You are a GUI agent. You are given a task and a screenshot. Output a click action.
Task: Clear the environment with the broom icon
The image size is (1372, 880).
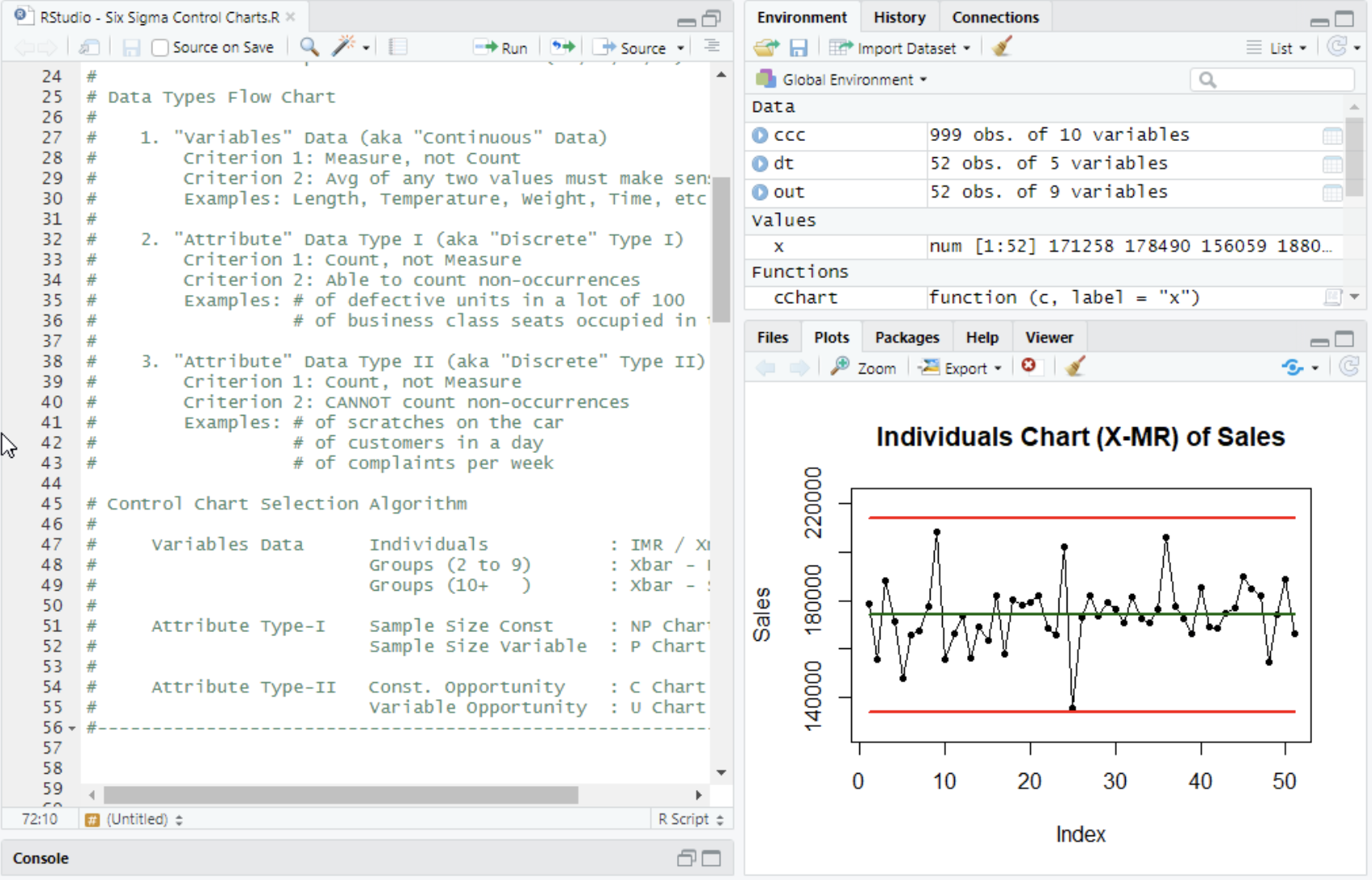tap(1002, 48)
